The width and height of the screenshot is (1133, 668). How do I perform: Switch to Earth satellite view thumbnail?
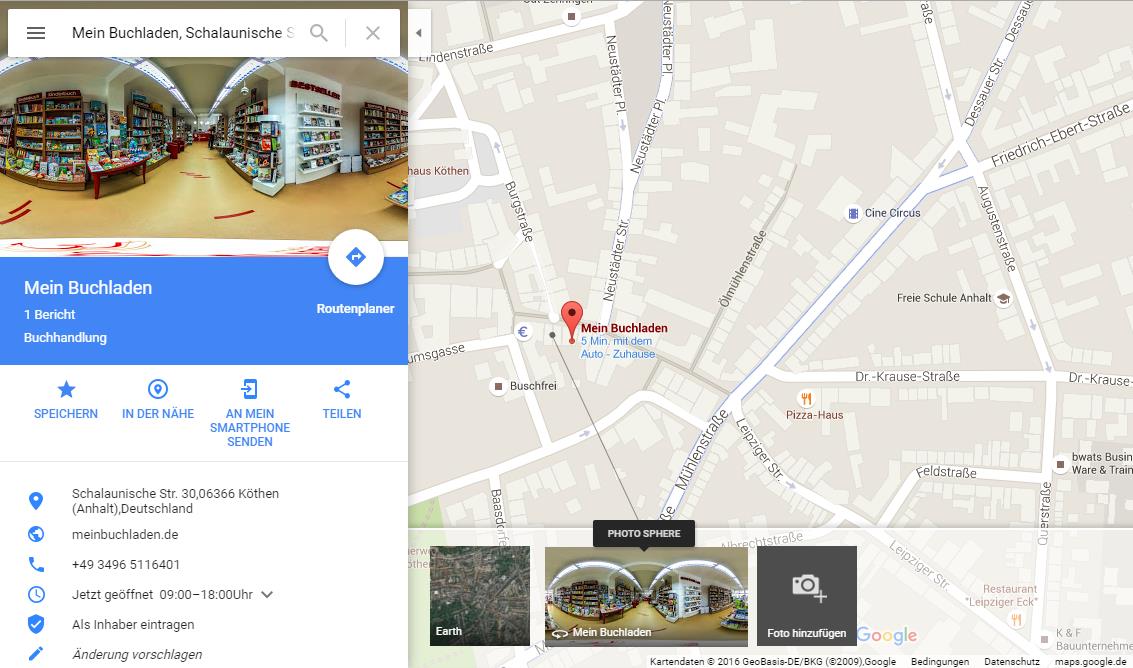pos(480,596)
